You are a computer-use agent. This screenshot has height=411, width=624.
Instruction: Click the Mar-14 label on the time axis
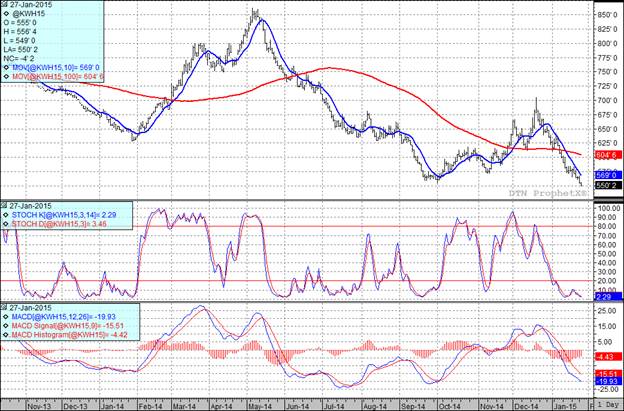point(184,406)
